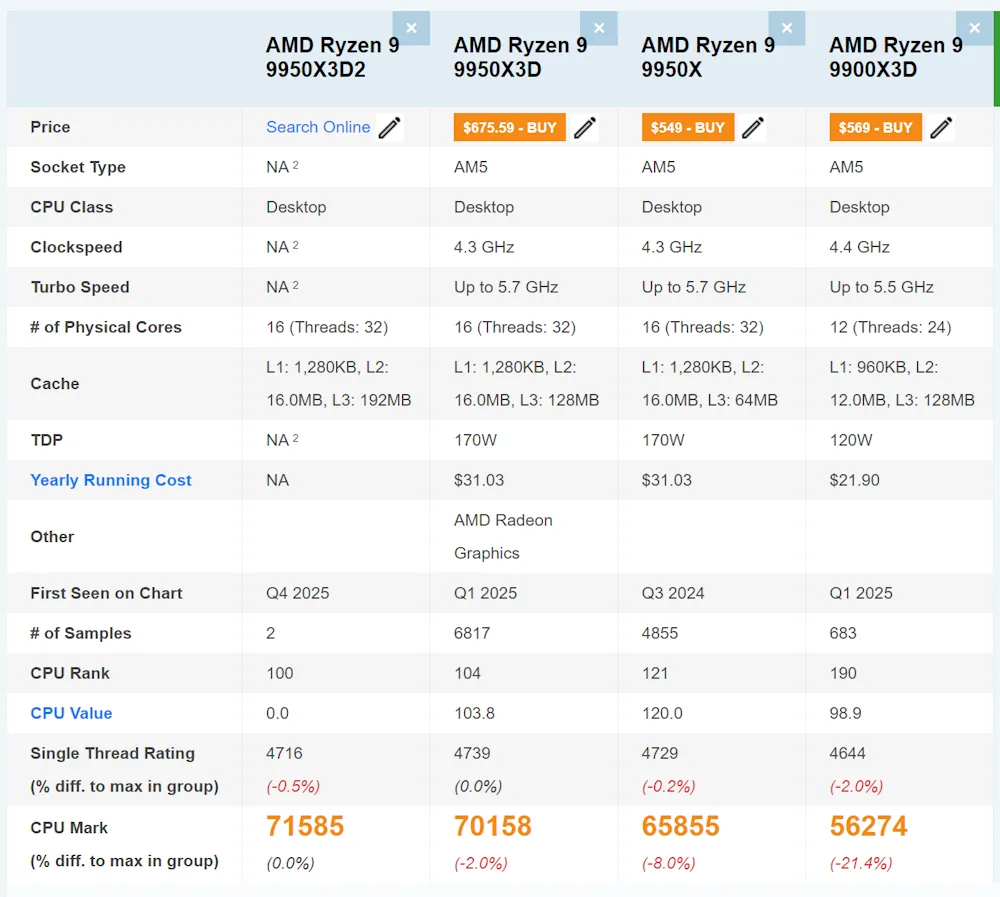This screenshot has width=1000, height=897.
Task: Click the CPU Mark score 70158
Action: tap(492, 826)
